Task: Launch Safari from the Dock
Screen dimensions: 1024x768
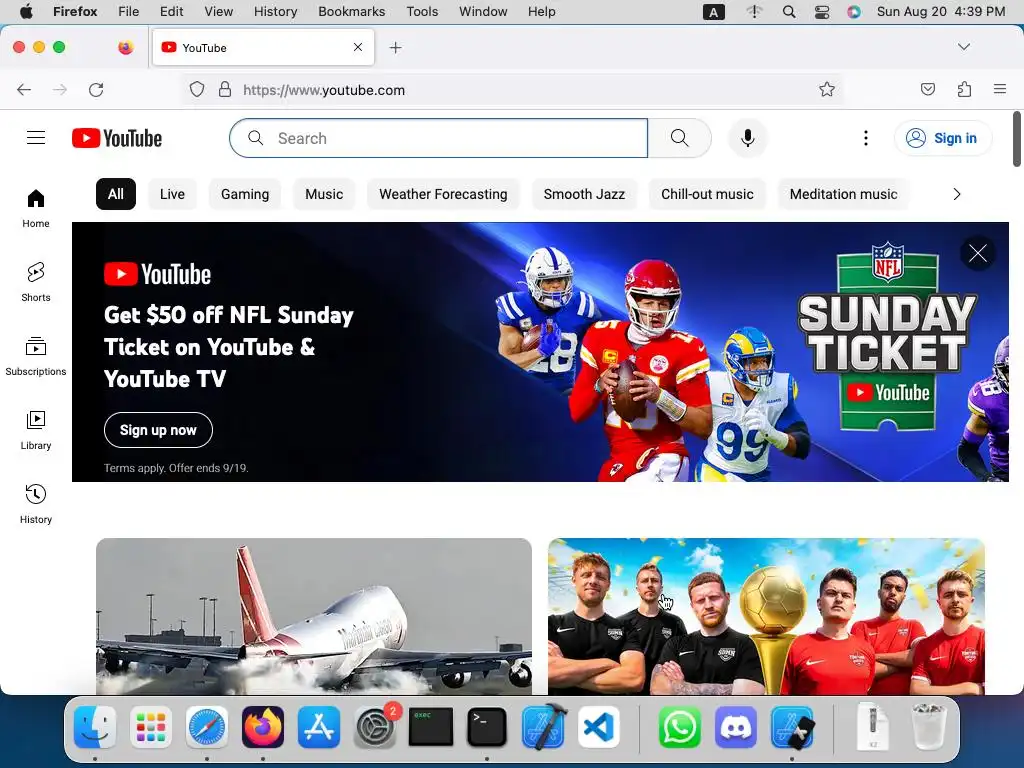Action: coord(207,727)
